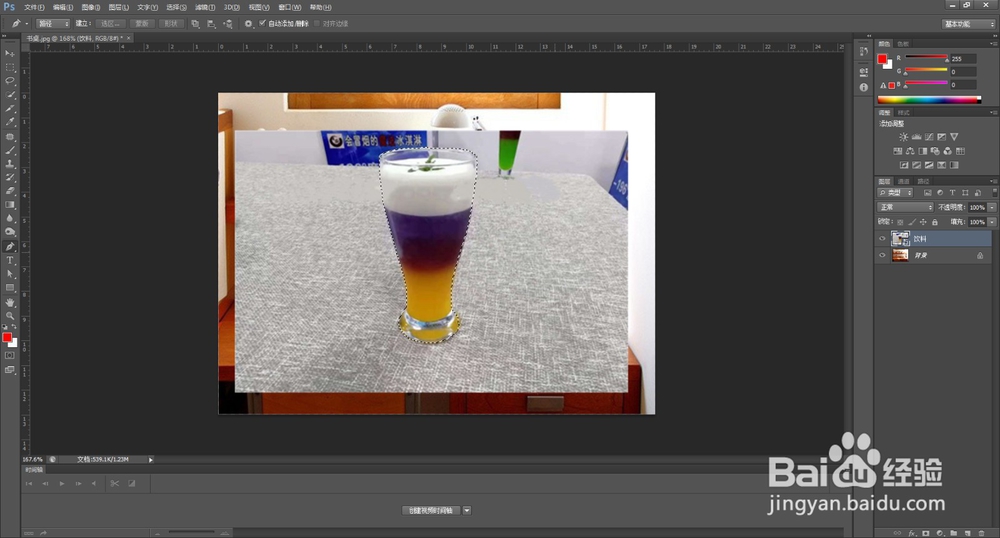Toggle lock transparent pixels
The image size is (1000, 538).
(900, 222)
